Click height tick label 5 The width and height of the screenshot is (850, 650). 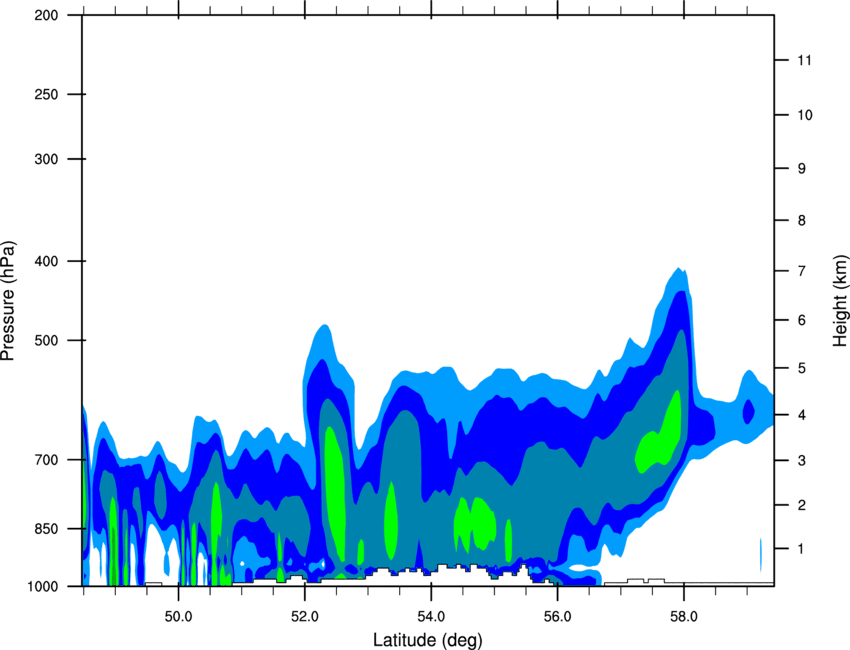(802, 368)
